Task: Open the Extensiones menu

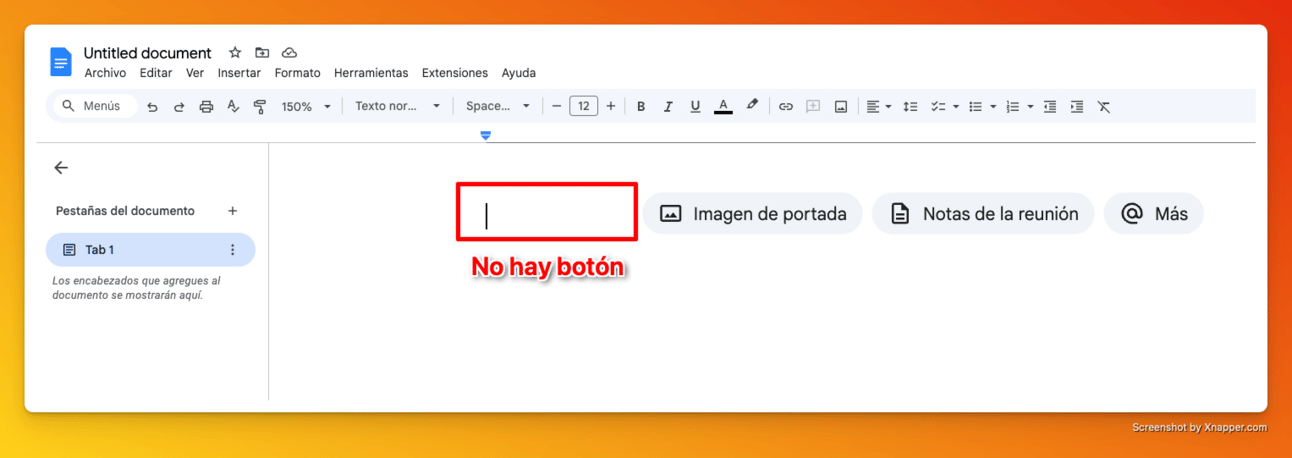Action: [455, 73]
